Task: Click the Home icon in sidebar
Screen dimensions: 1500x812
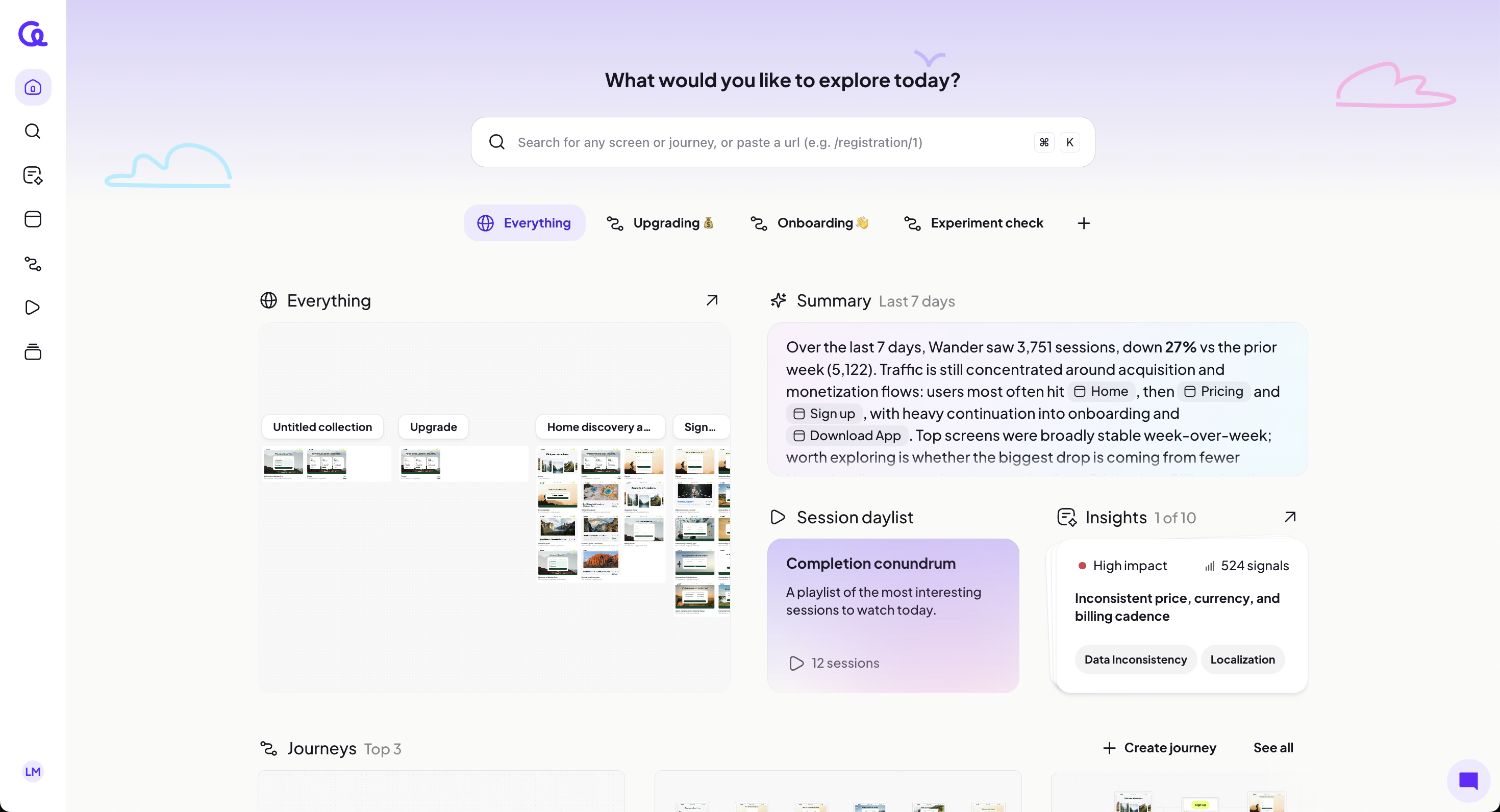Action: coord(33,88)
